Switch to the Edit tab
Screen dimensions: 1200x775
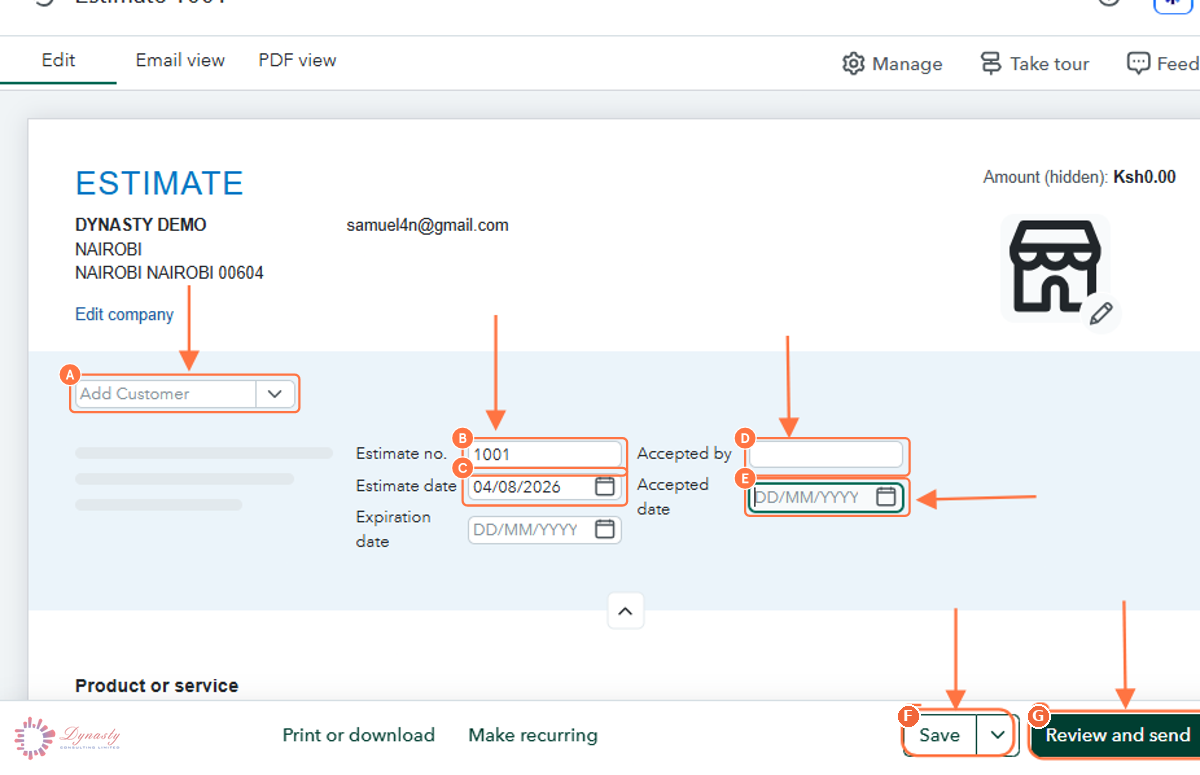point(58,60)
